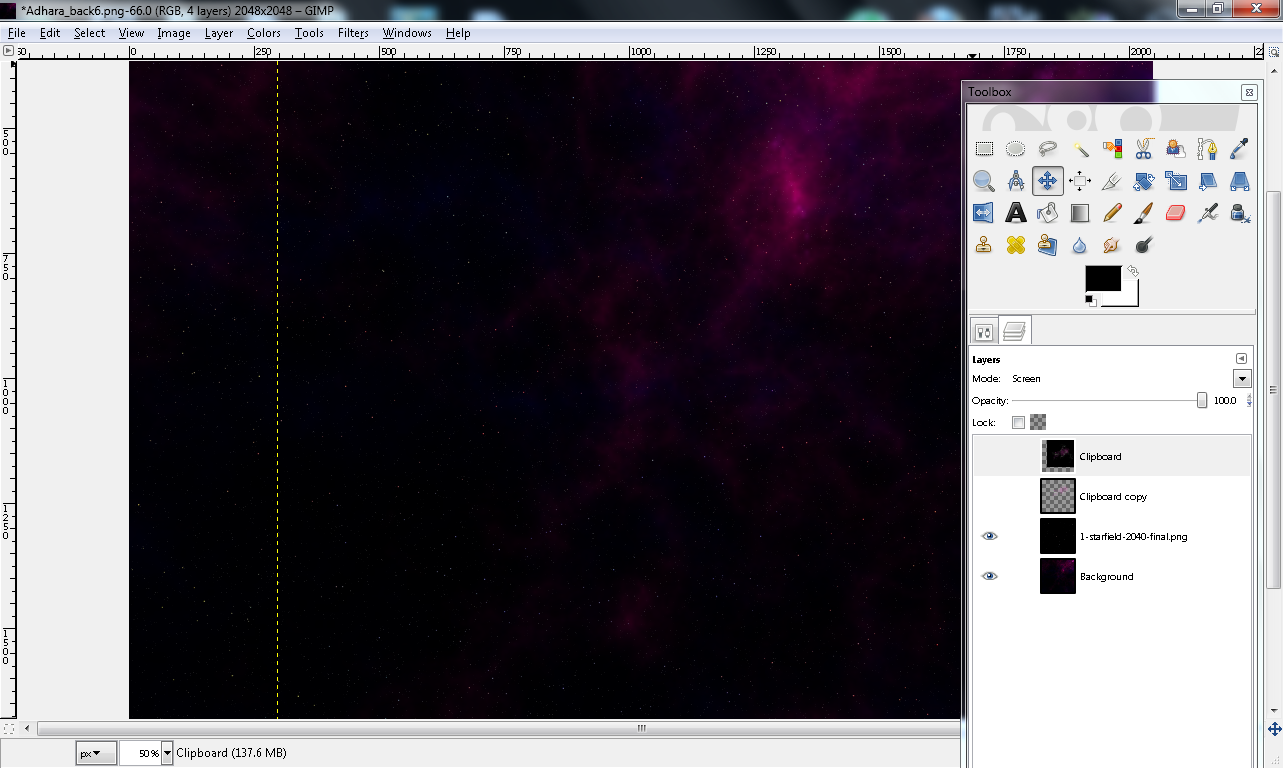The height and width of the screenshot is (768, 1283).
Task: Choose the Rotate tool
Action: tap(1144, 181)
